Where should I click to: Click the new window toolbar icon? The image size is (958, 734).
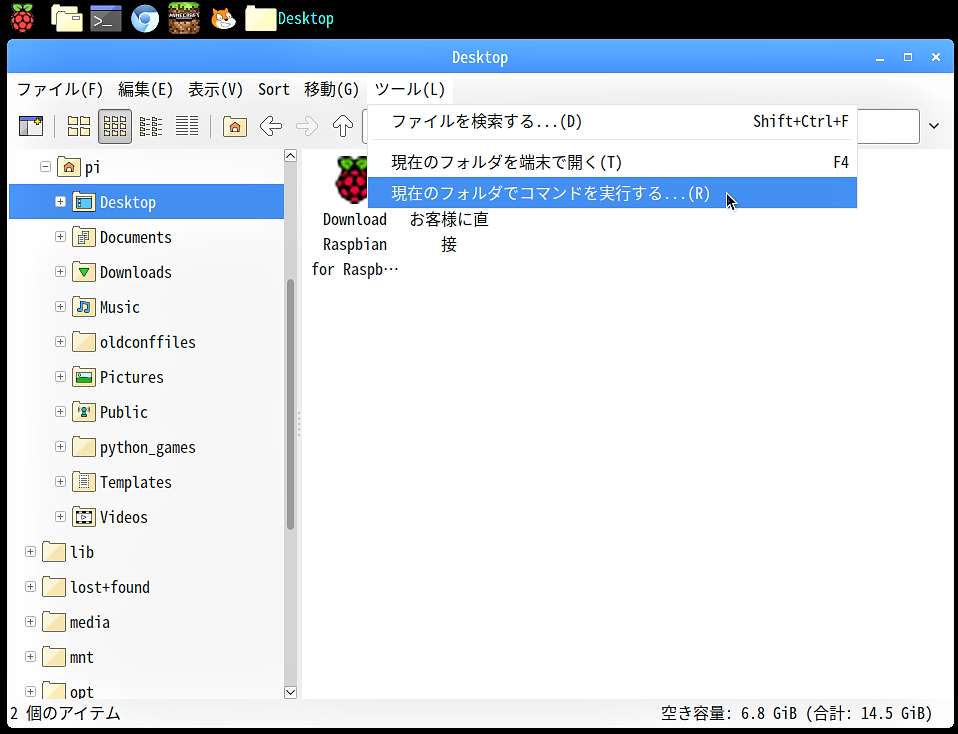(x=31, y=127)
